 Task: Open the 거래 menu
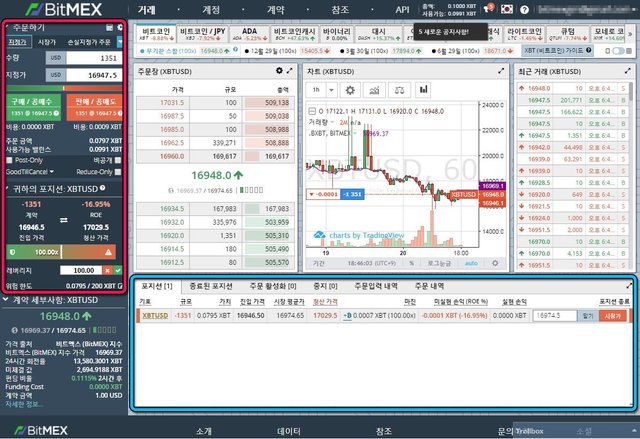tap(147, 9)
